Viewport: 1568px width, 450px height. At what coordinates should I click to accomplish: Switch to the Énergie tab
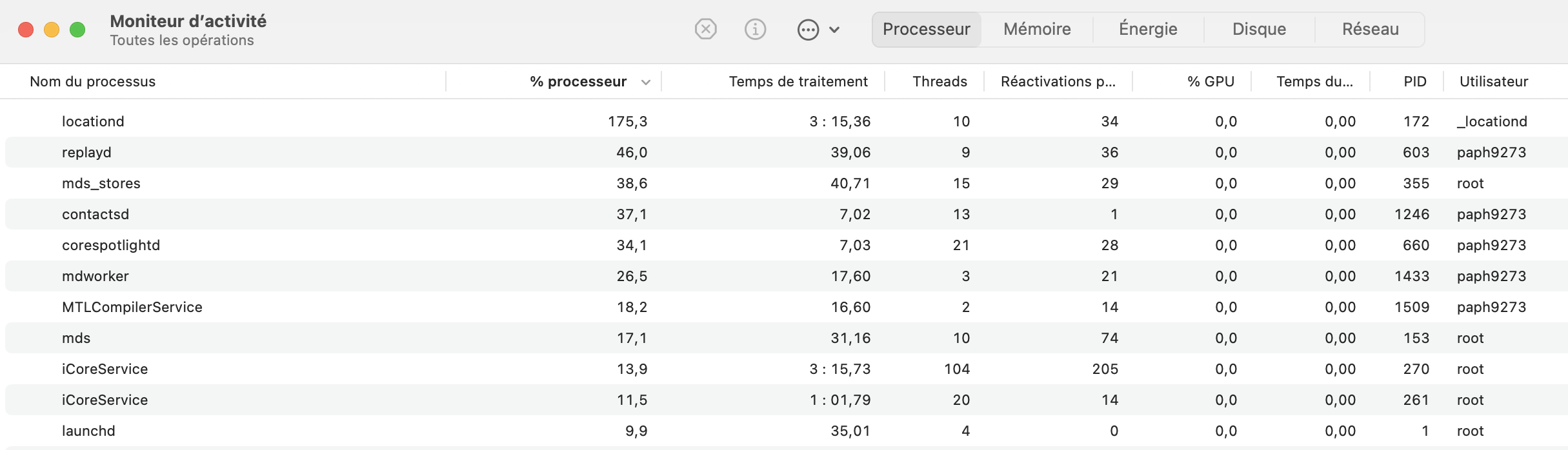(x=1148, y=29)
